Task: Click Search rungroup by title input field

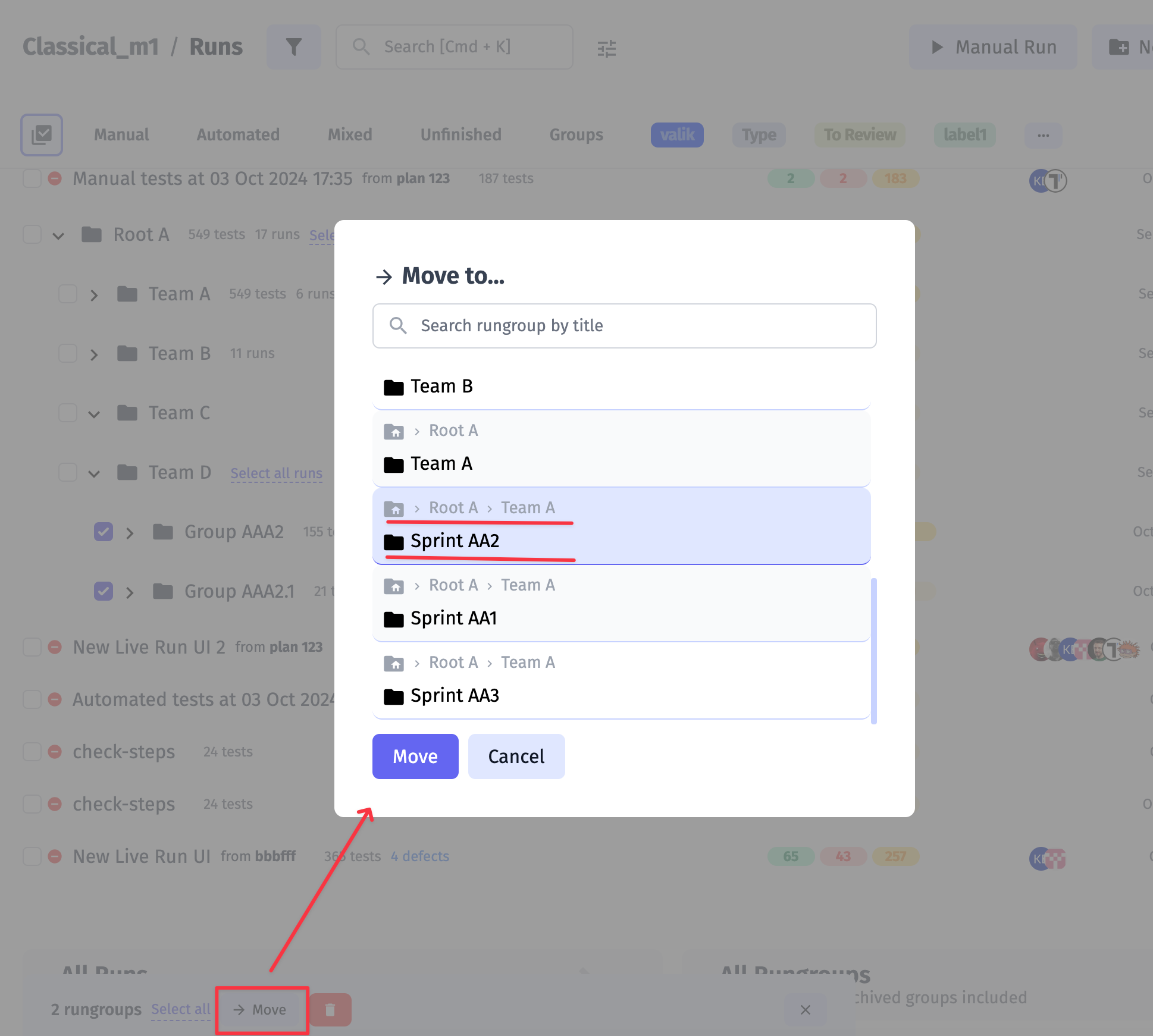Action: coord(625,325)
